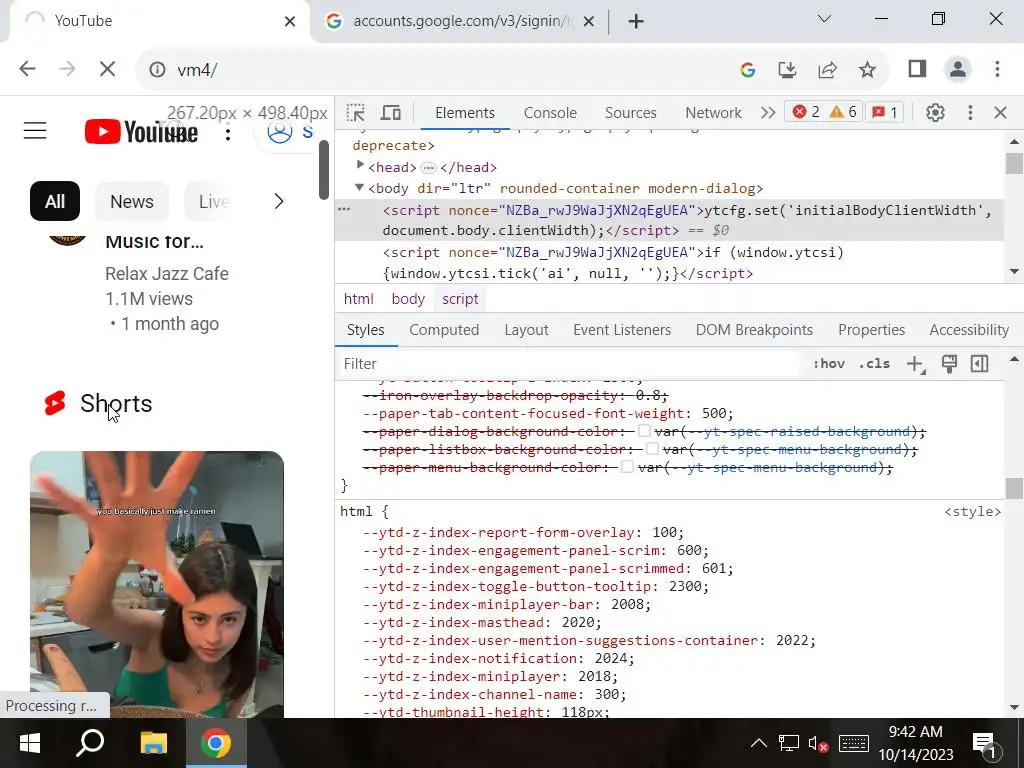Toggle the :hov element state button

(828, 364)
